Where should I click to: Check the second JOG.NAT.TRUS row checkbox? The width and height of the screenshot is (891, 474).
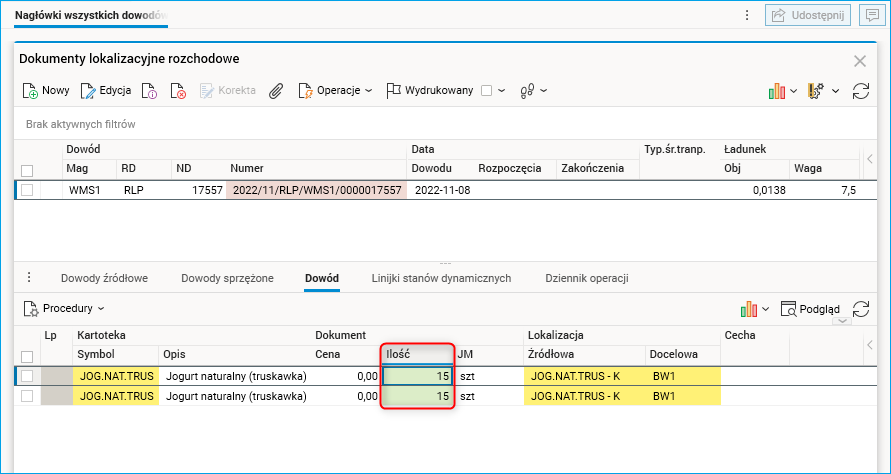pyautogui.click(x=27, y=397)
